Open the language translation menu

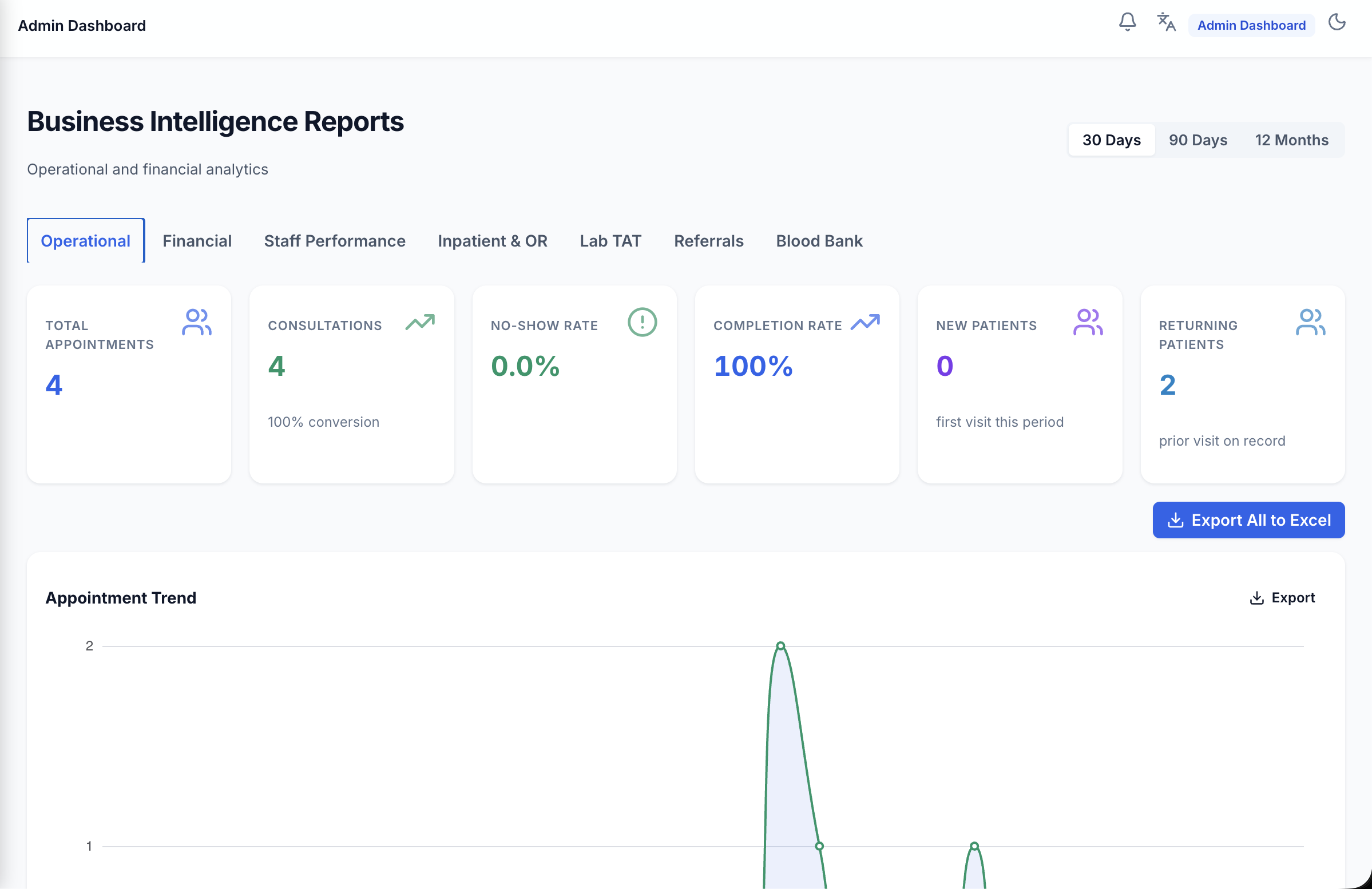point(1166,22)
